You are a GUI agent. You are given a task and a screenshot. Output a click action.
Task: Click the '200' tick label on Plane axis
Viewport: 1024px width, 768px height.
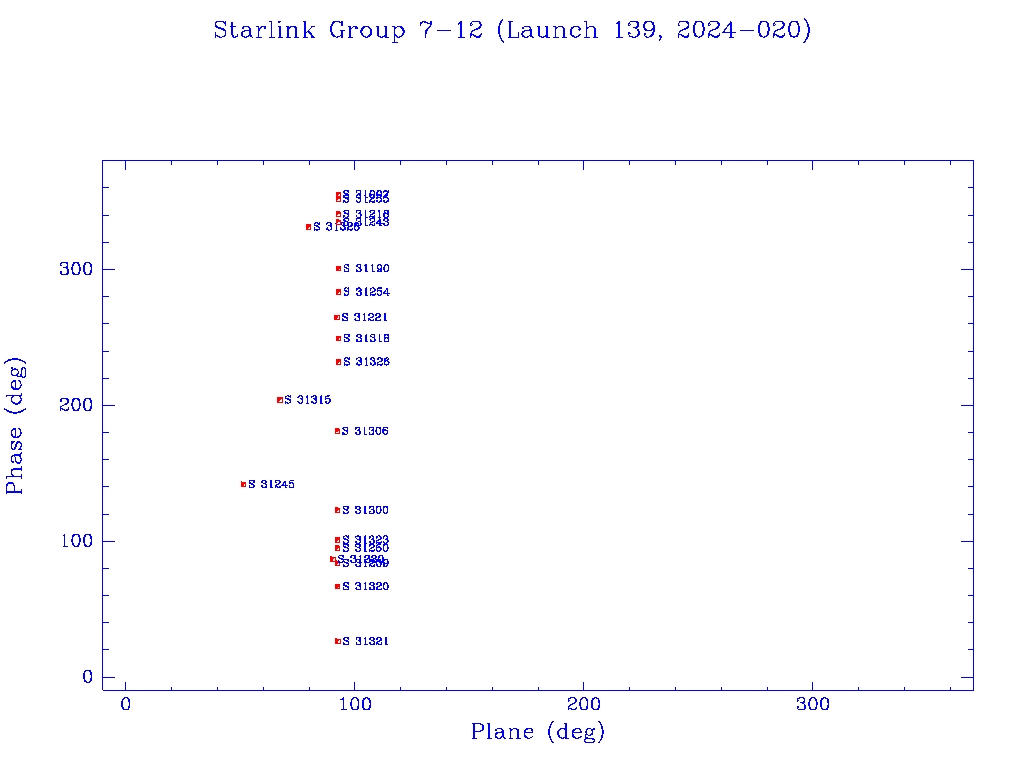coord(583,704)
